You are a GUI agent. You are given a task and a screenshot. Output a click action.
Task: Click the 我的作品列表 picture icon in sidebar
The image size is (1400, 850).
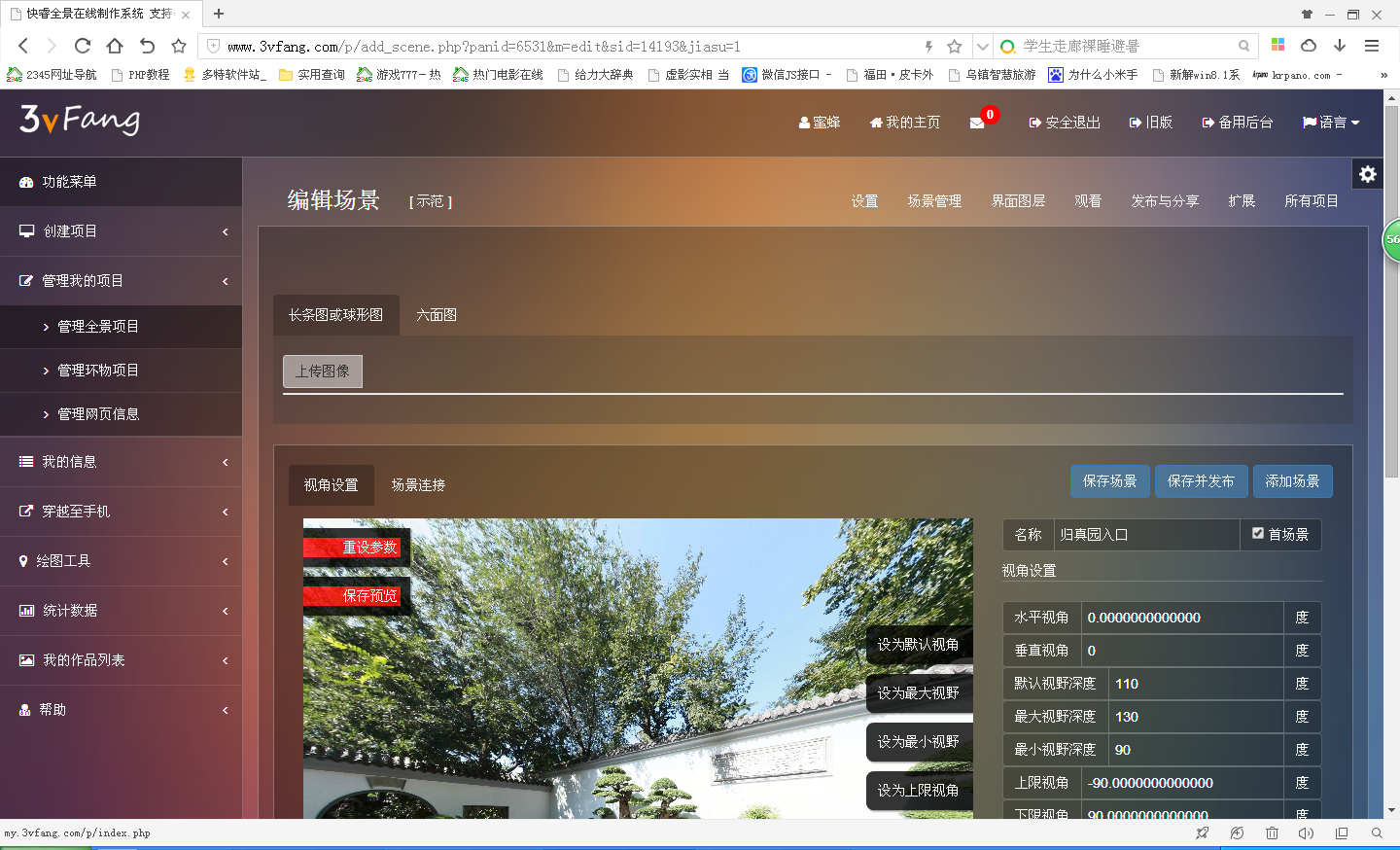26,660
